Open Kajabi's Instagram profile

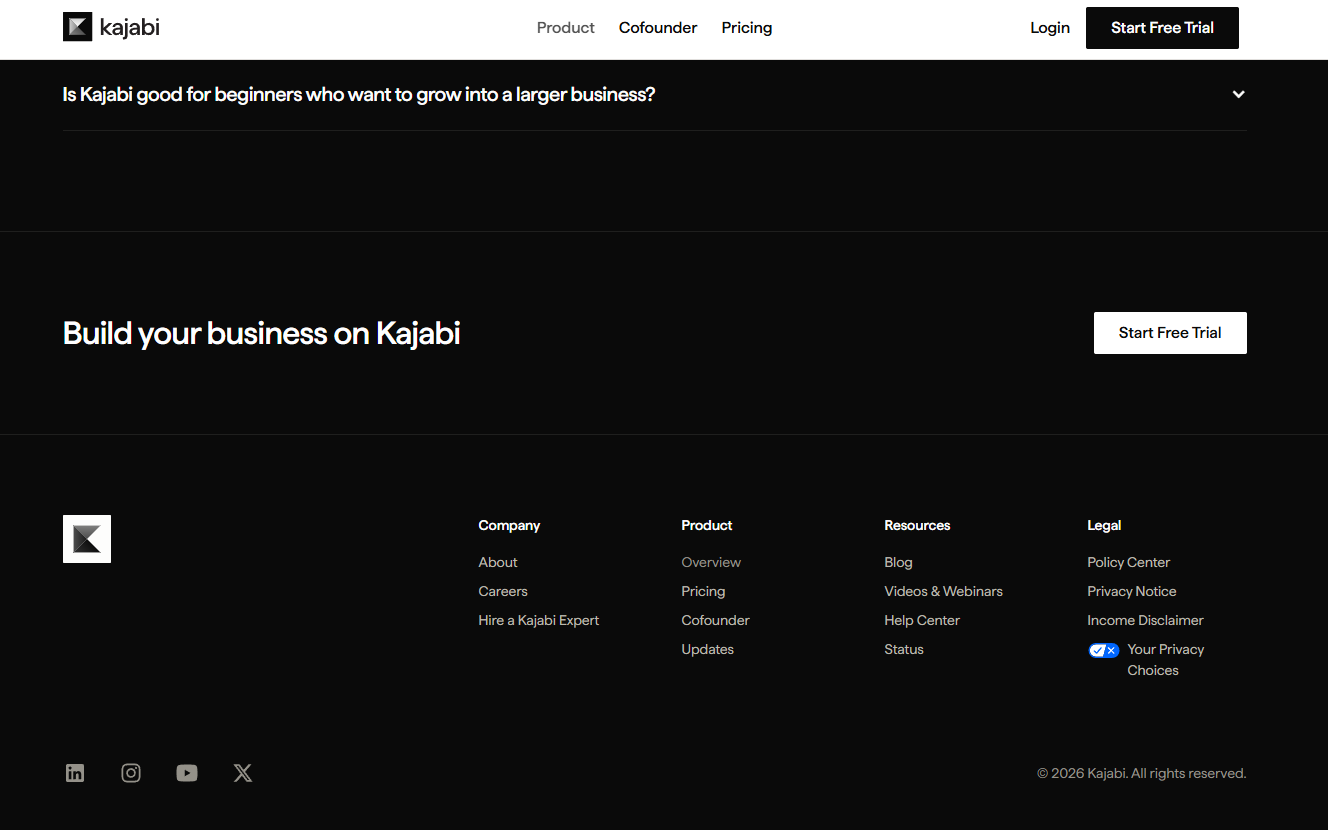pos(131,772)
